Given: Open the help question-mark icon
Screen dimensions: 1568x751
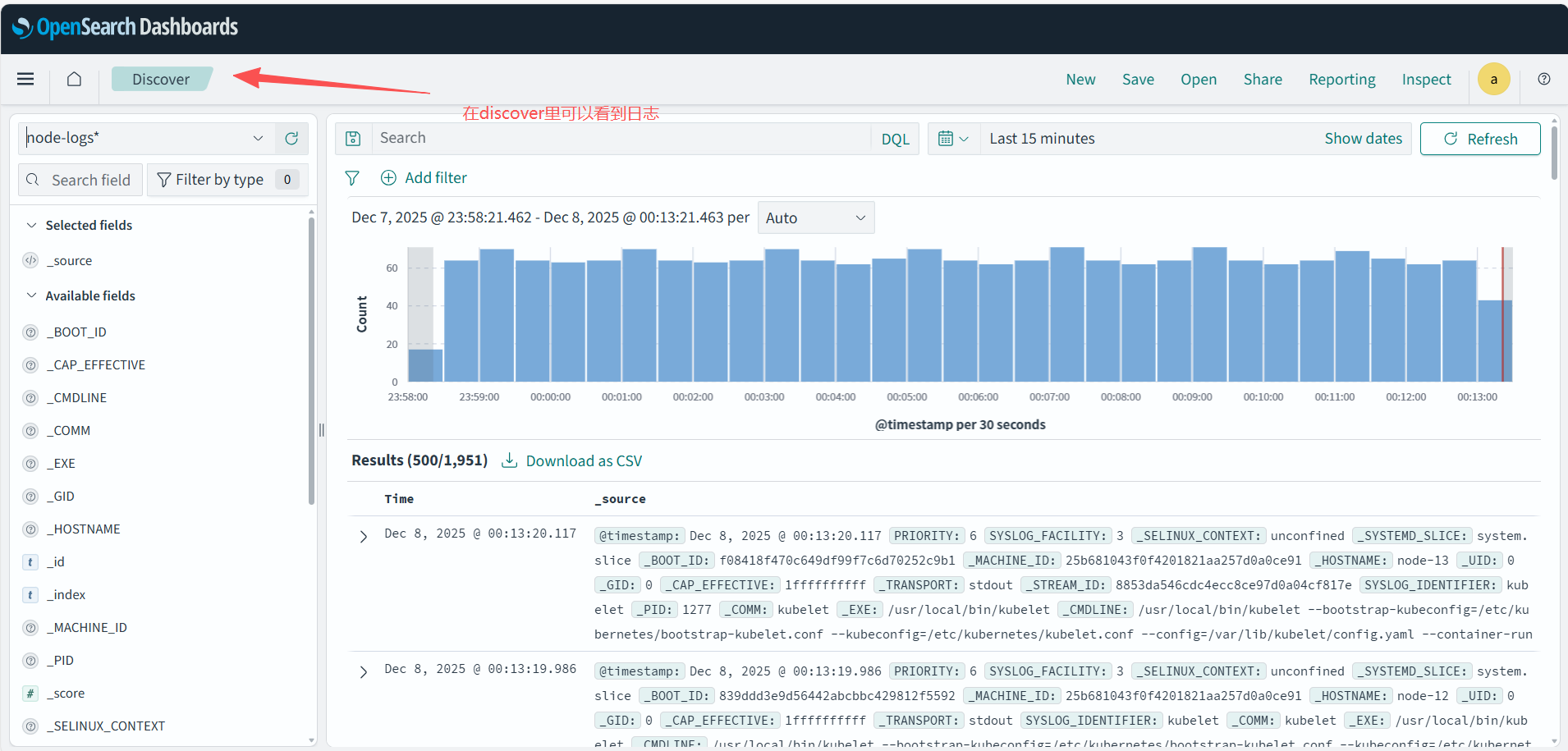Looking at the screenshot, I should pos(1544,79).
